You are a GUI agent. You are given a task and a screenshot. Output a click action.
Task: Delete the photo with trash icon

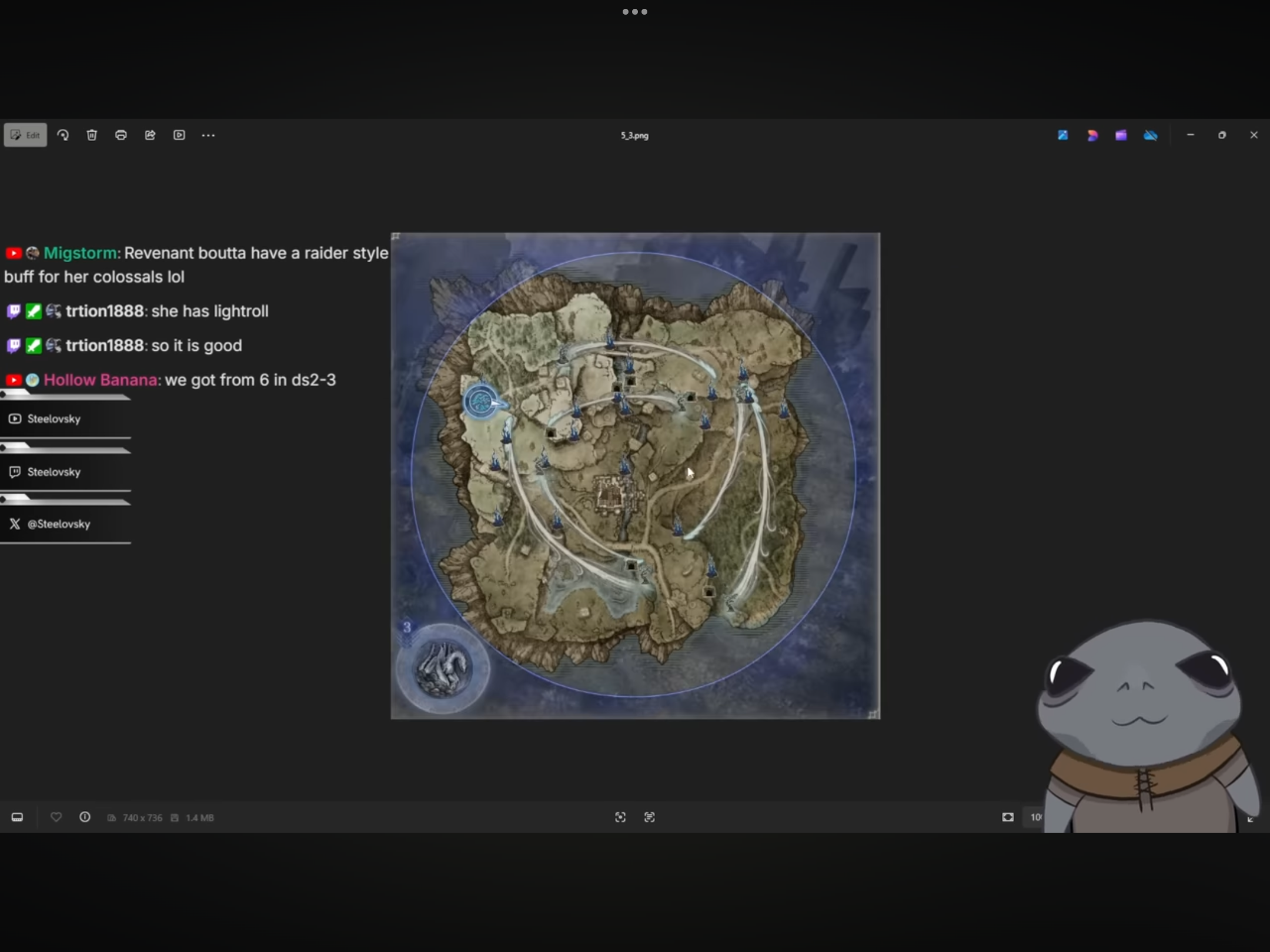coord(92,135)
